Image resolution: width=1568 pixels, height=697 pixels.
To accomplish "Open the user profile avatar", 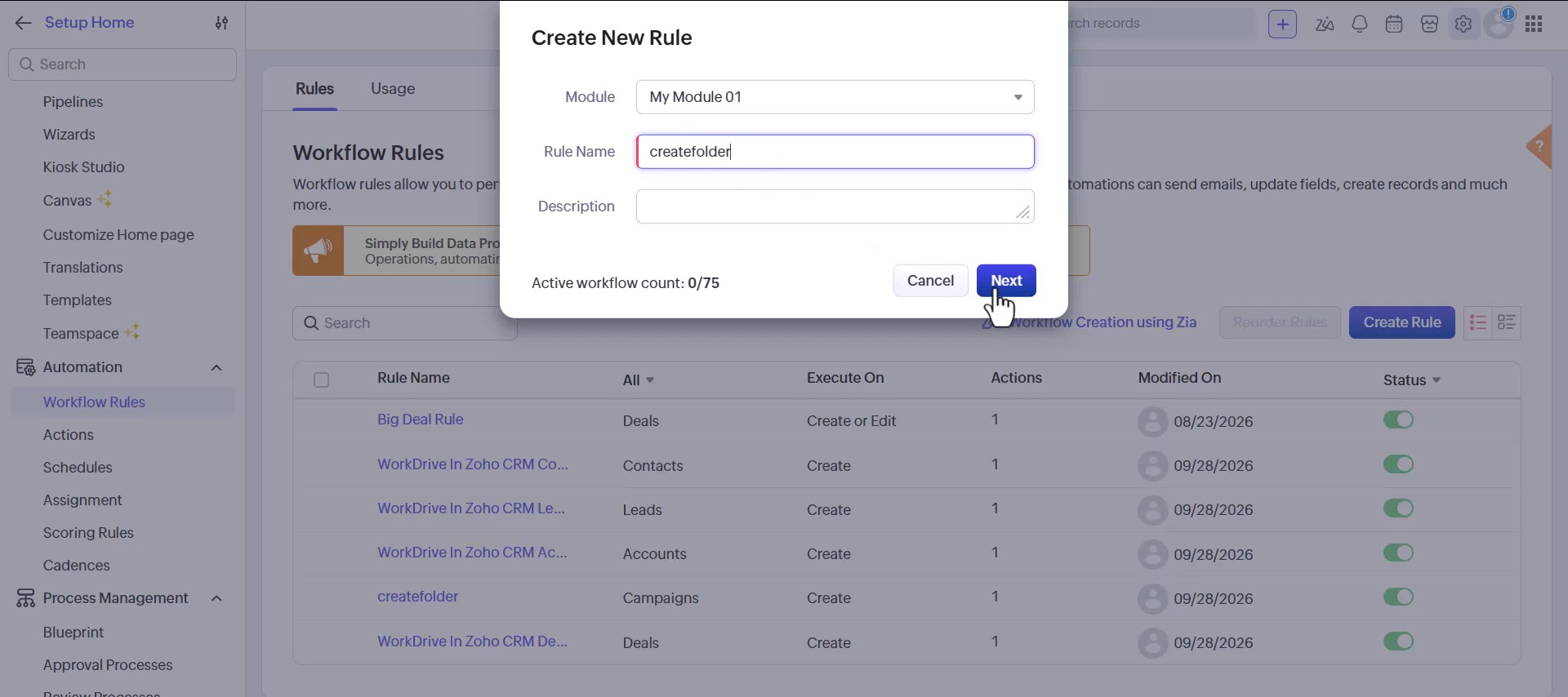I will (1499, 24).
